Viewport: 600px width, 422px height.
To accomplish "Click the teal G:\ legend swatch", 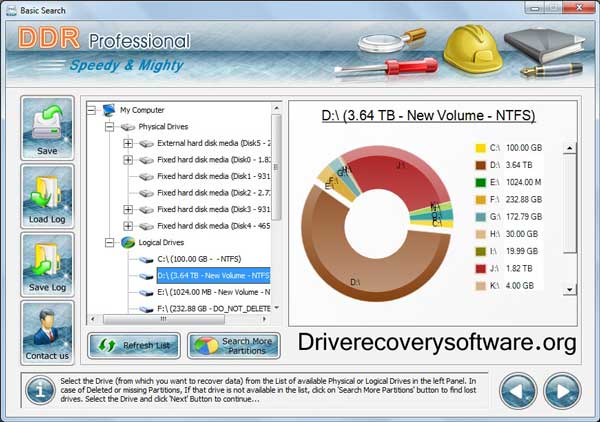I will (x=480, y=217).
